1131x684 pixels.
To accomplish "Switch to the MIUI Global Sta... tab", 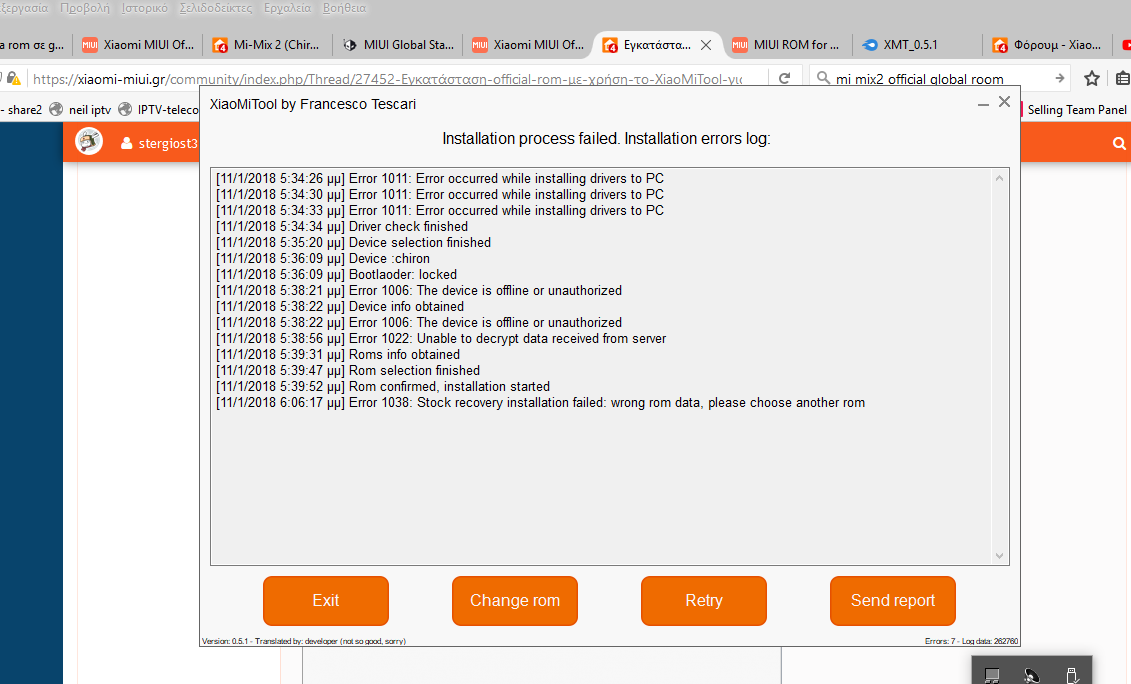I will pyautogui.click(x=398, y=45).
